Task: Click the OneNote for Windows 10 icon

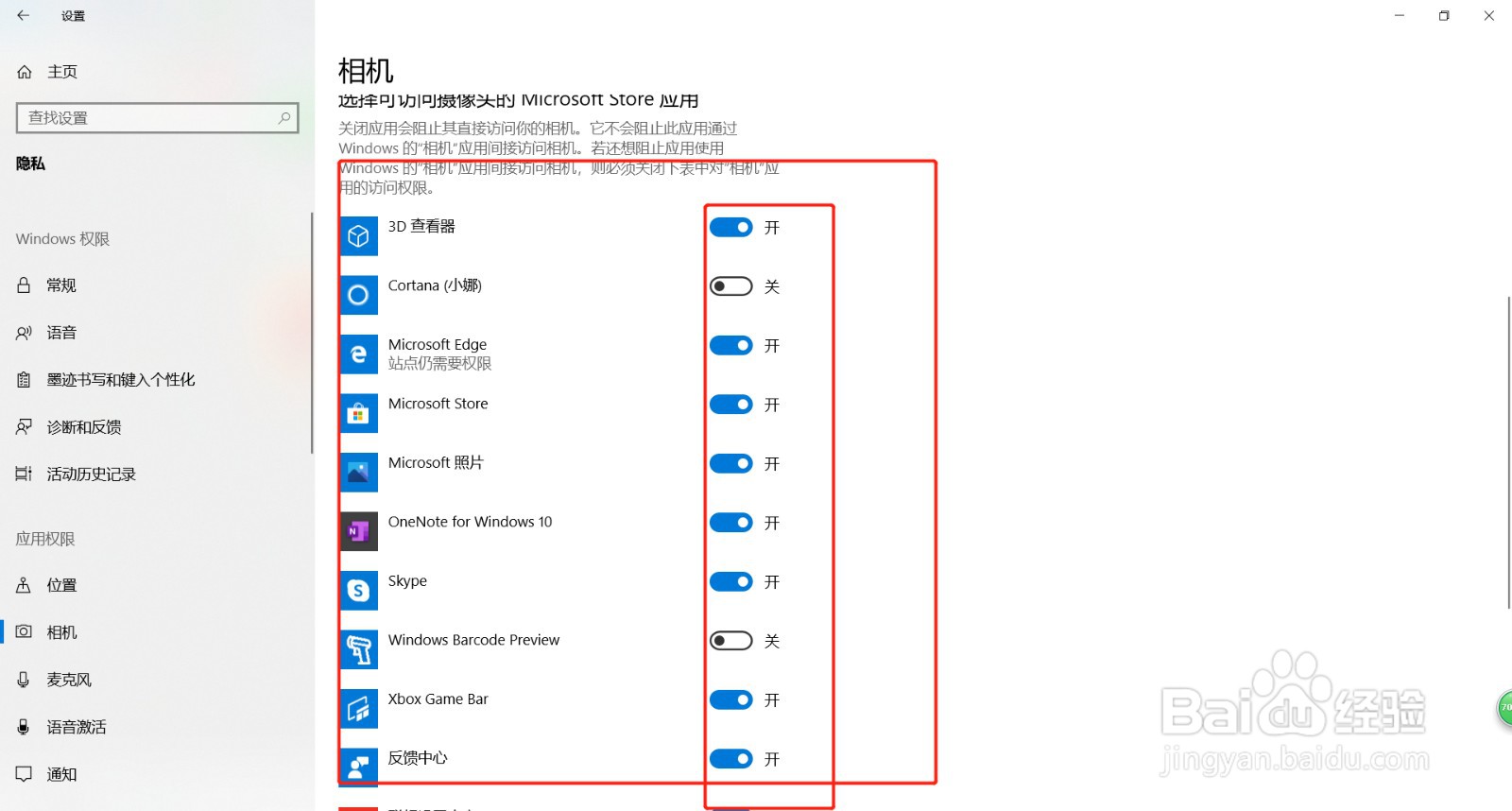Action: pyautogui.click(x=358, y=531)
